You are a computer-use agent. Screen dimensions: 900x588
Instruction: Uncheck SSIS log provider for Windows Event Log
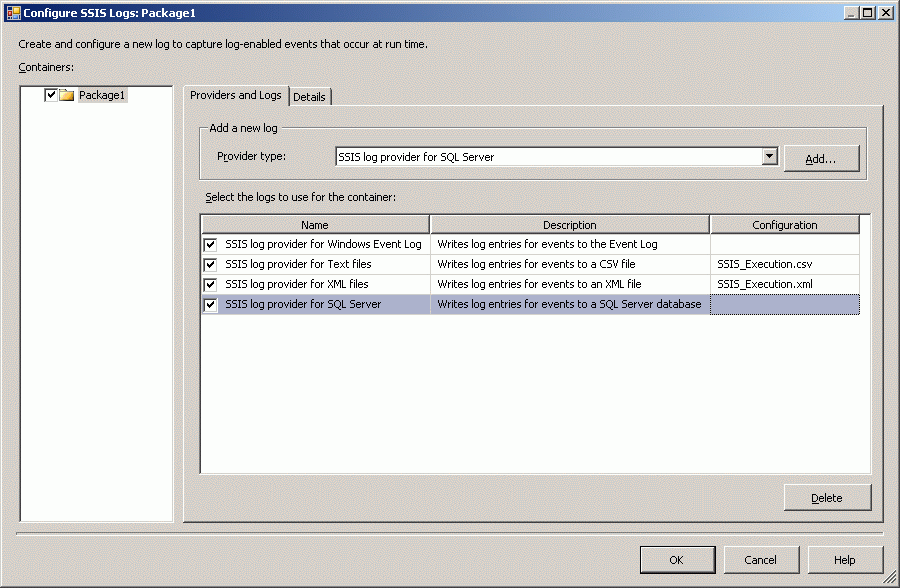point(210,245)
